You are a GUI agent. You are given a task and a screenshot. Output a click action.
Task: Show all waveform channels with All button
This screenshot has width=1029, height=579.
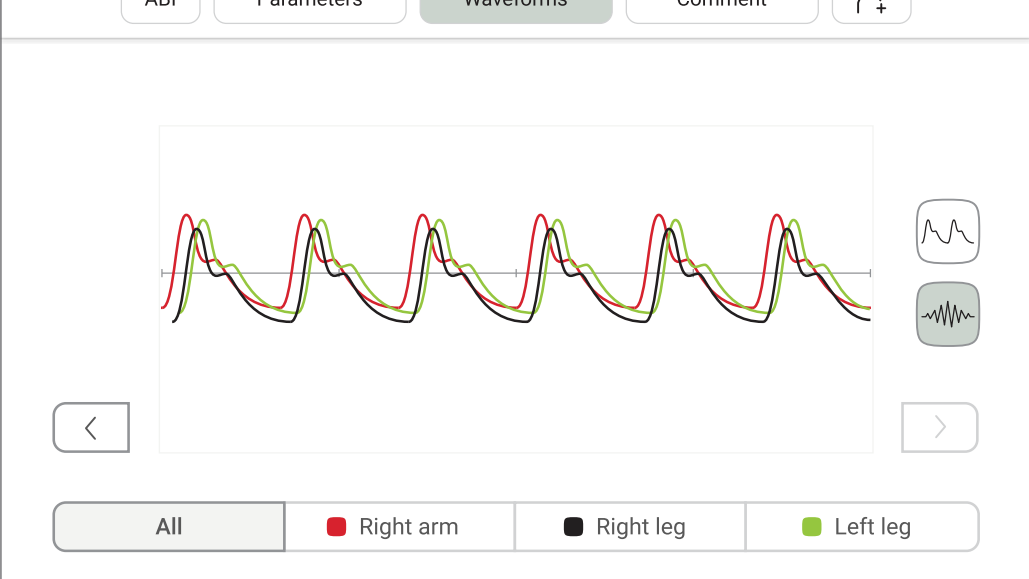point(168,526)
